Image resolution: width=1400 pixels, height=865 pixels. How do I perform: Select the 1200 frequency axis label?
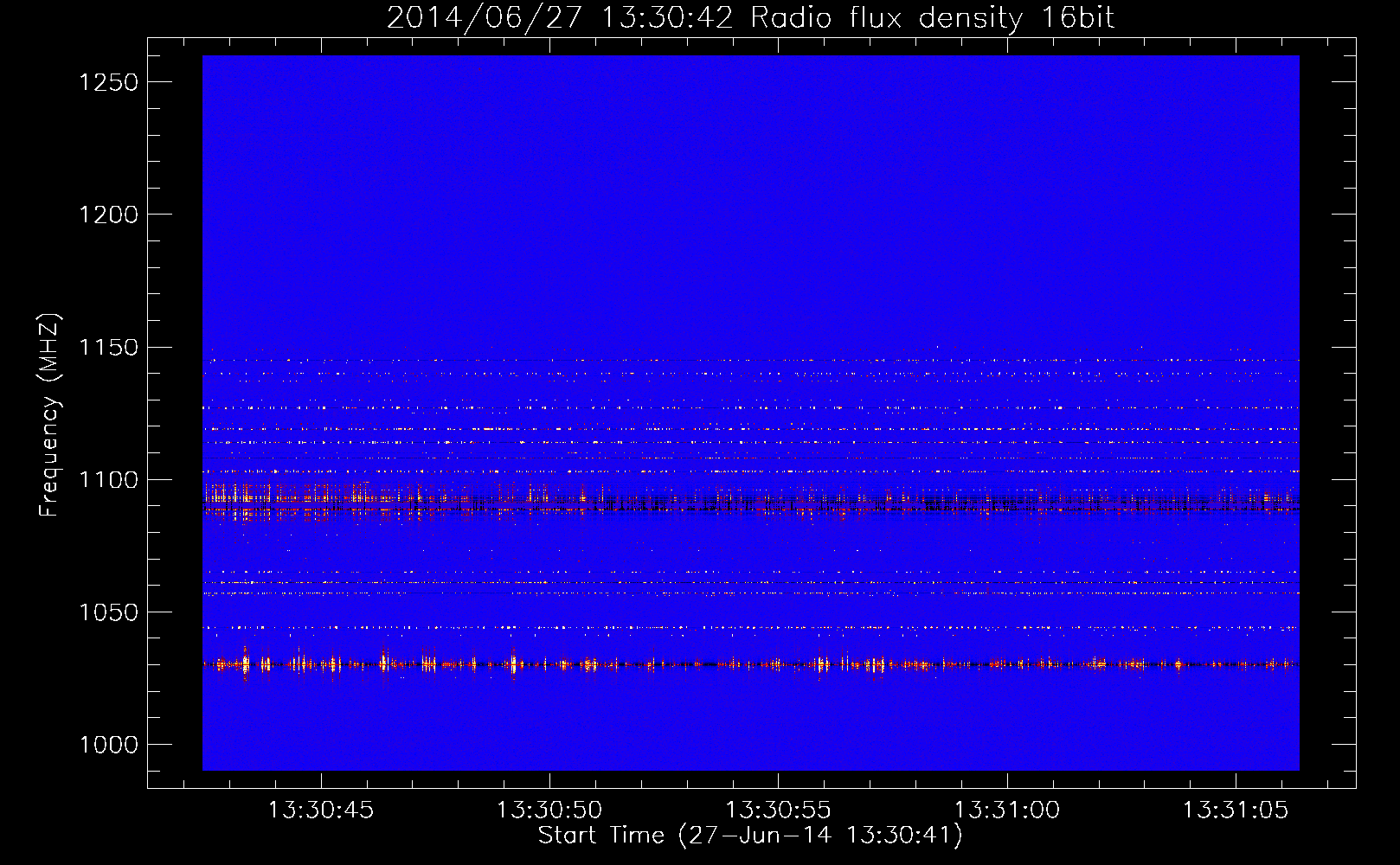109,215
